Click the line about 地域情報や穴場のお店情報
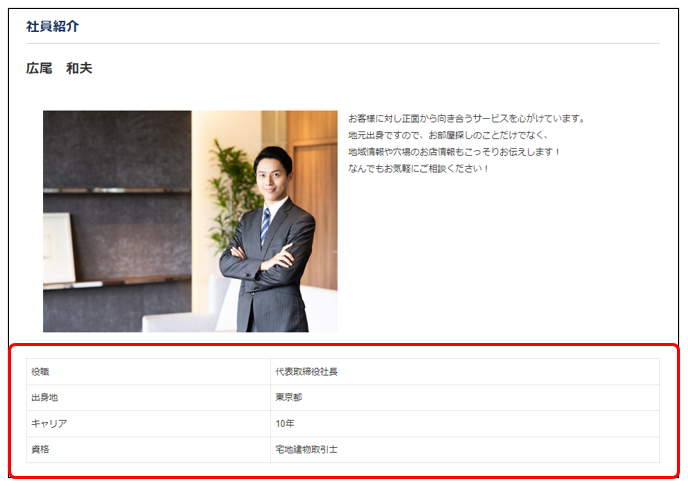Screen dimensions: 688x486 coord(454,152)
